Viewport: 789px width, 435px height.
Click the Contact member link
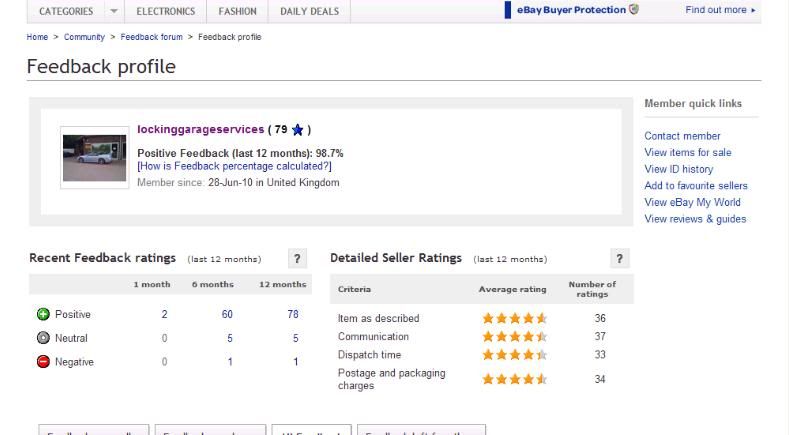click(x=682, y=136)
